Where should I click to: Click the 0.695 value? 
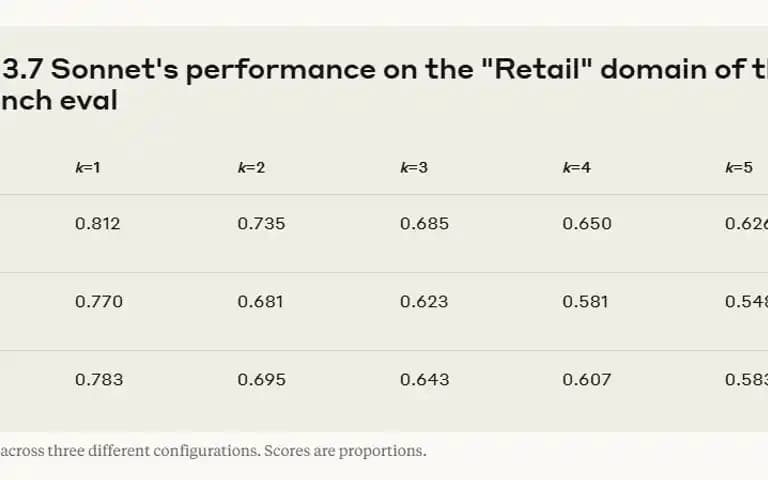pos(262,380)
